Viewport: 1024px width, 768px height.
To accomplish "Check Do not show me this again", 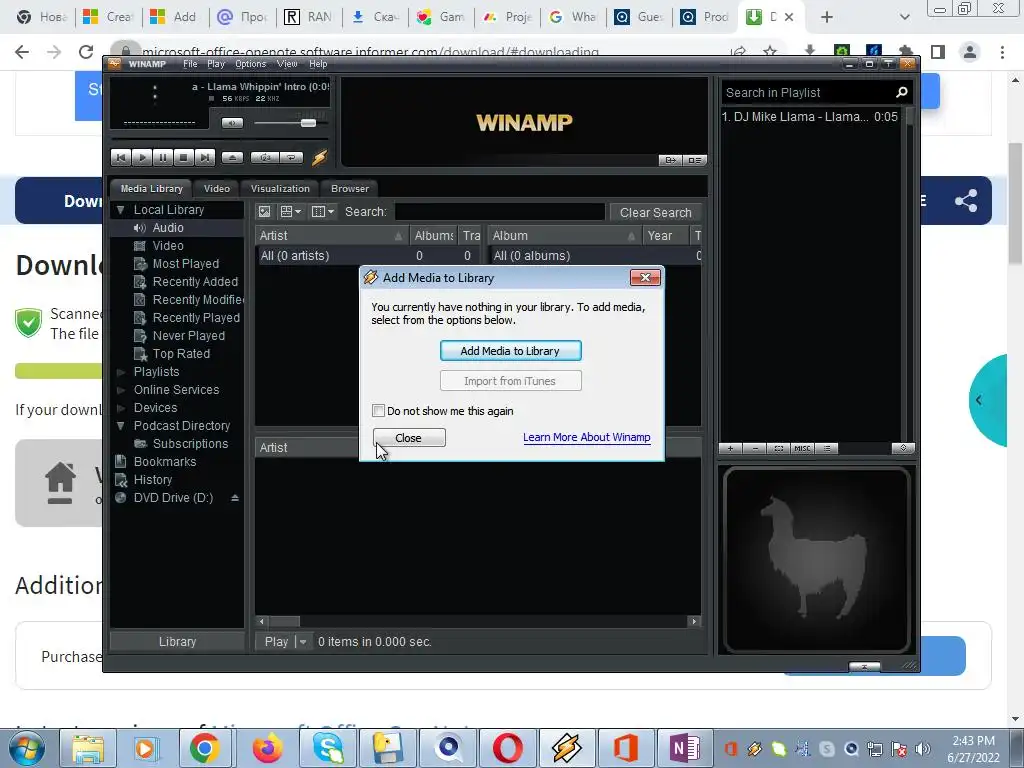I will pos(378,411).
